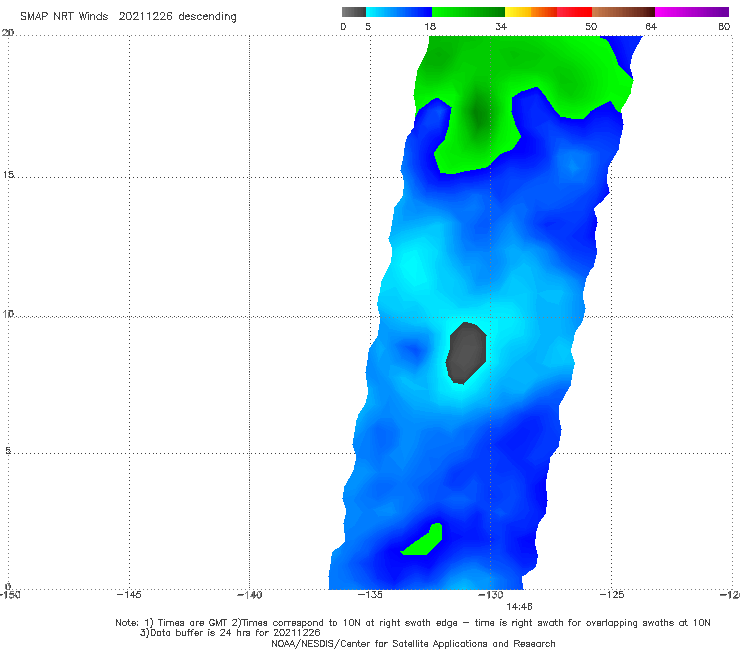Click the '34' label under the color bar
Screen dimensions: 740x650
[x=501, y=27]
